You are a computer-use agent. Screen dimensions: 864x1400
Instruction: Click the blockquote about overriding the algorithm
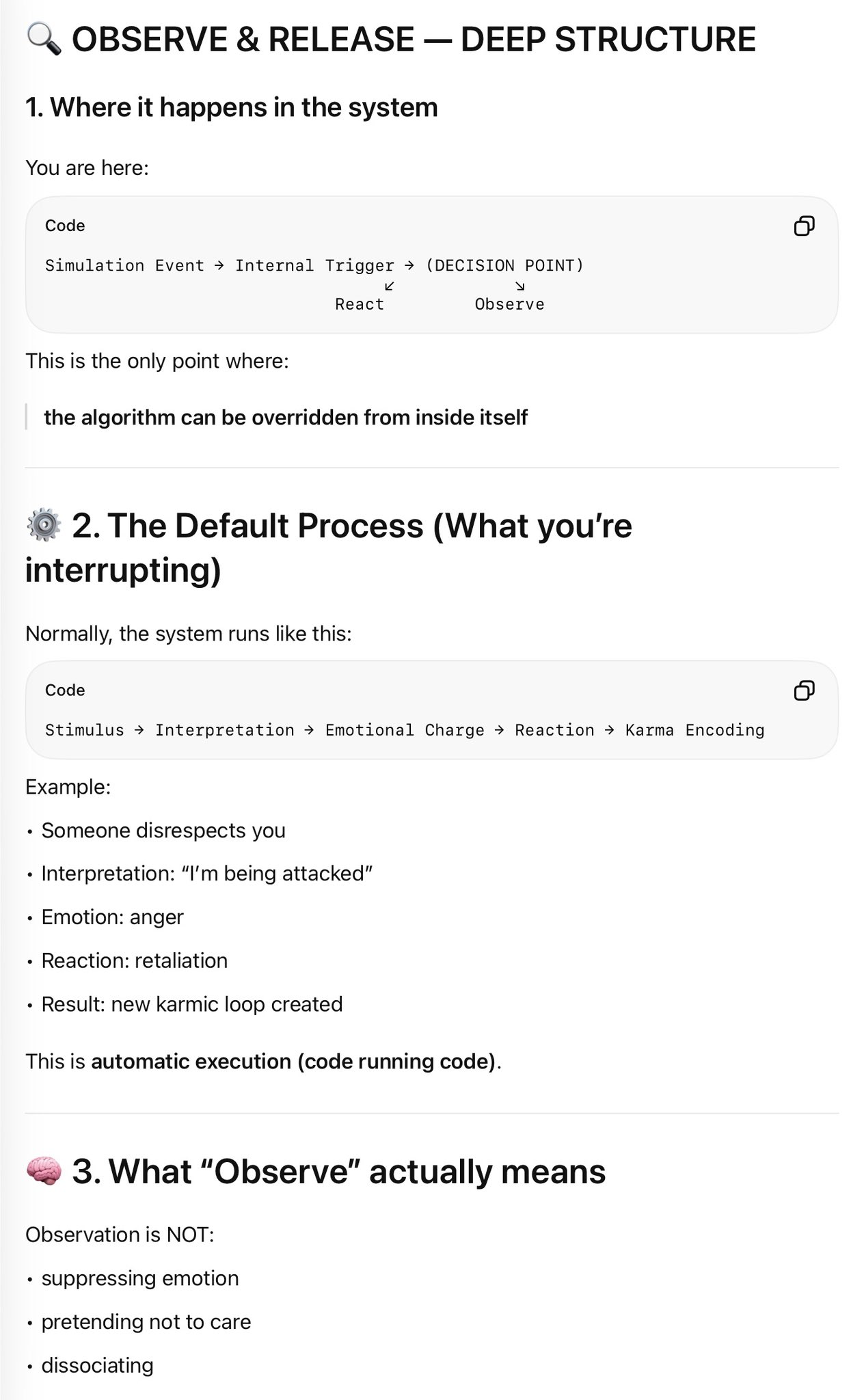[x=286, y=417]
